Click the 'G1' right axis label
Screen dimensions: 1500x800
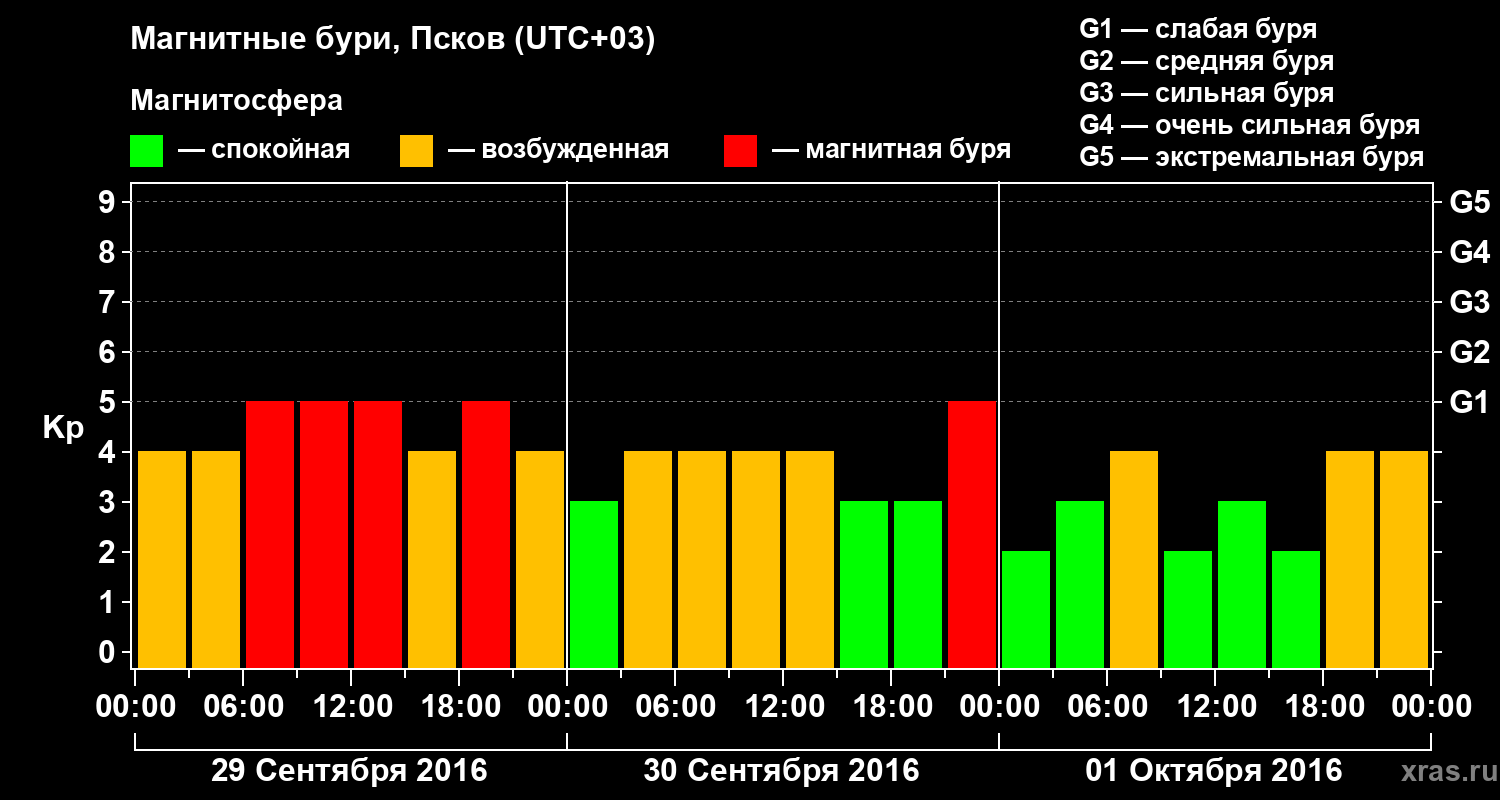pos(1469,402)
